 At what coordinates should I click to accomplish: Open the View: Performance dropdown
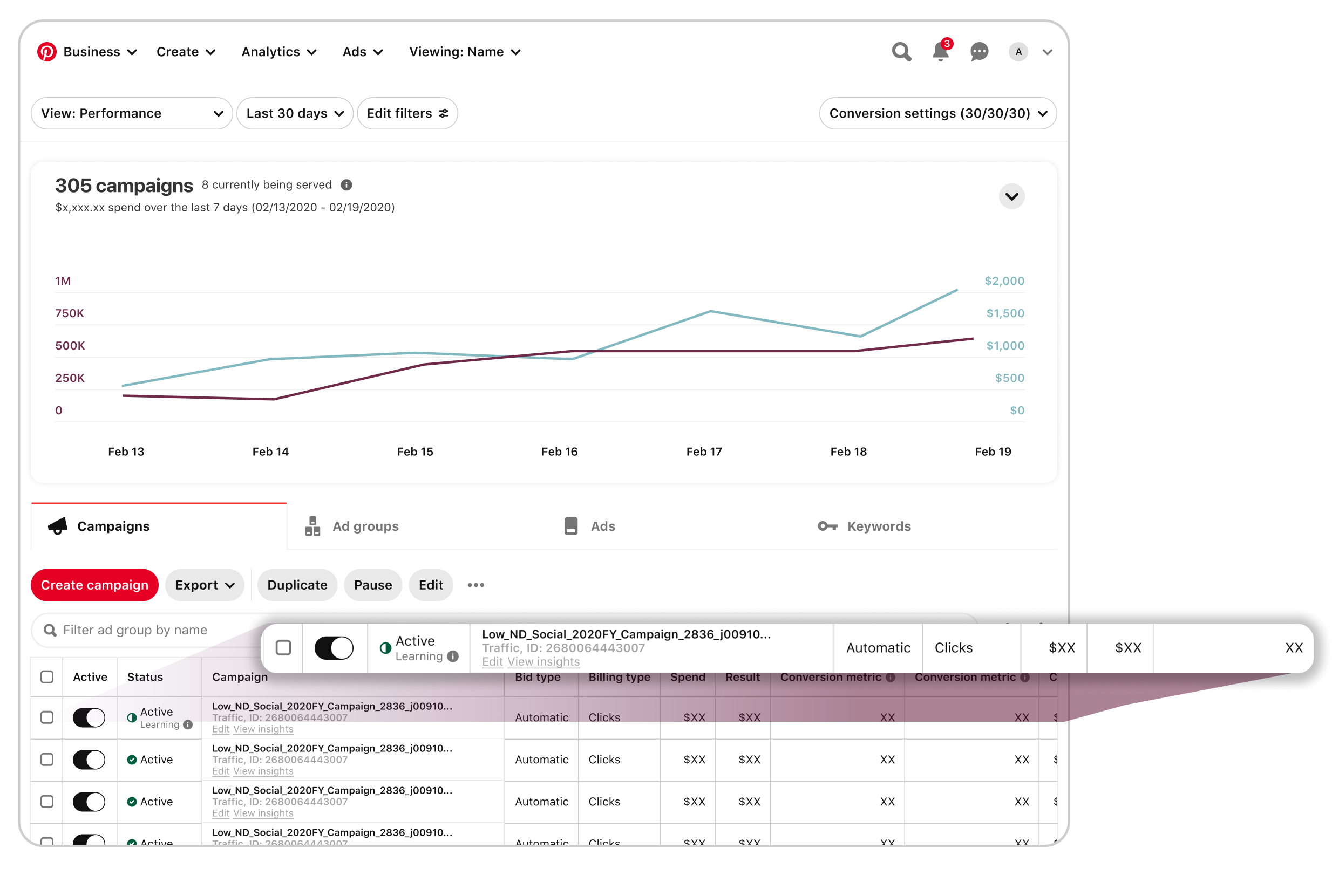pyautogui.click(x=132, y=113)
